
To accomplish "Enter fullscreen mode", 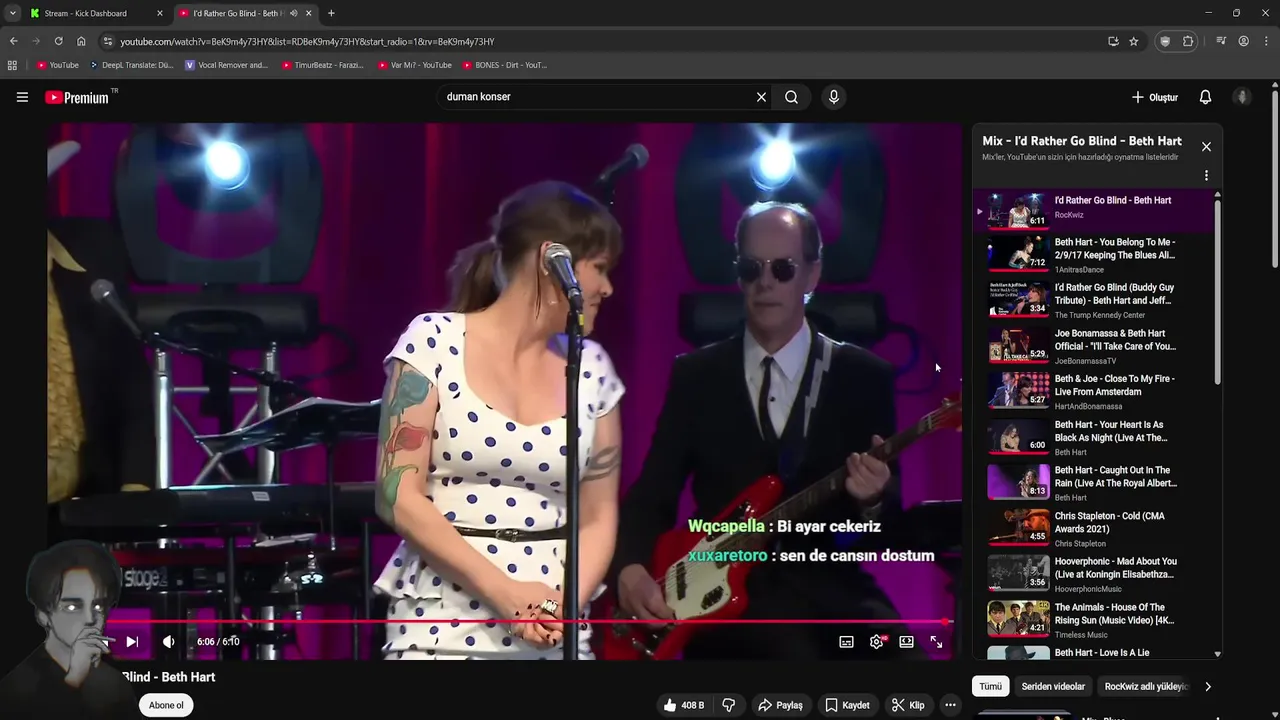I will click(936, 642).
